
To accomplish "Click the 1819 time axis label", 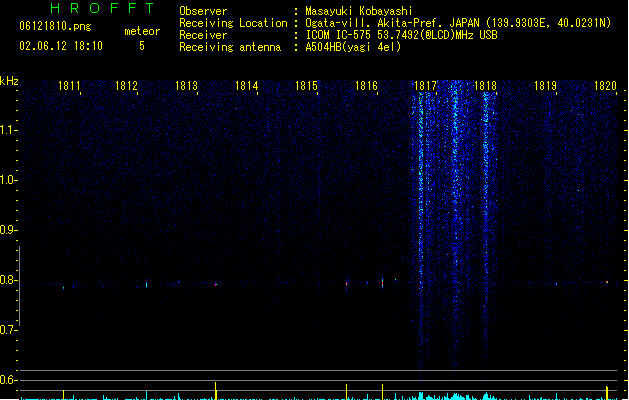I will [x=546, y=86].
